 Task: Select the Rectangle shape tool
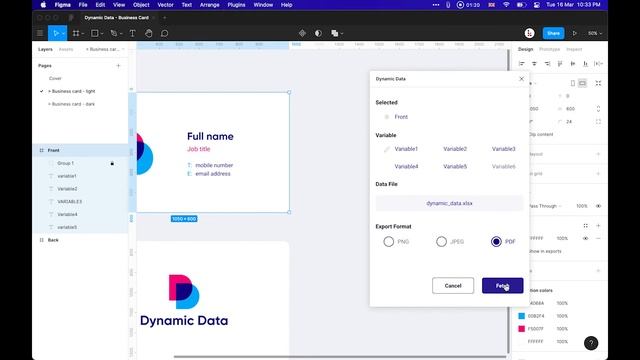coord(95,33)
